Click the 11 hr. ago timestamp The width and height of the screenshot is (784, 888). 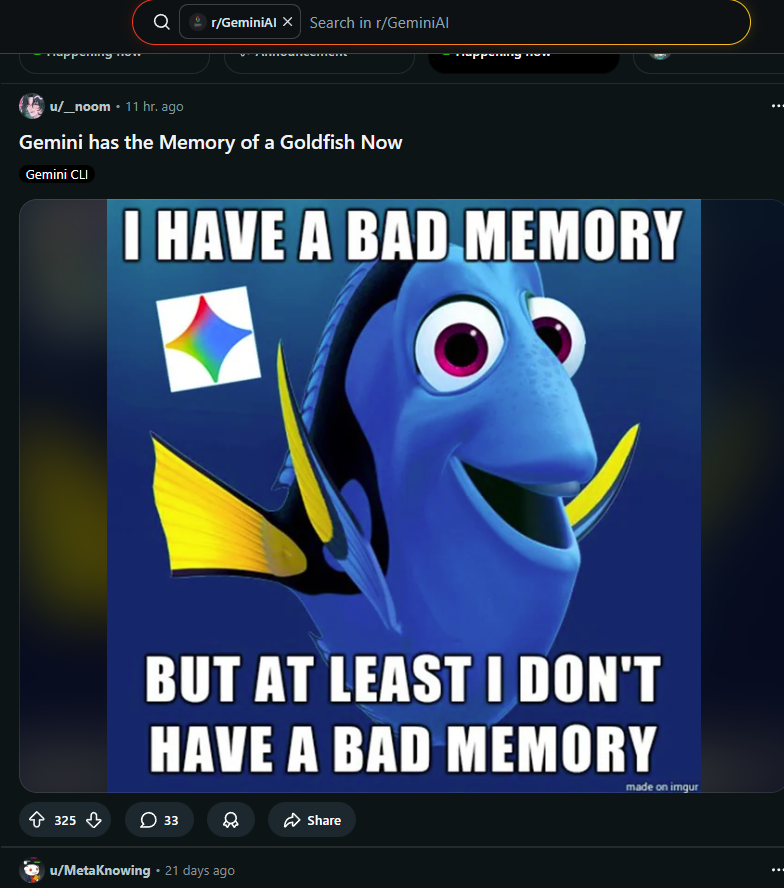click(x=154, y=106)
